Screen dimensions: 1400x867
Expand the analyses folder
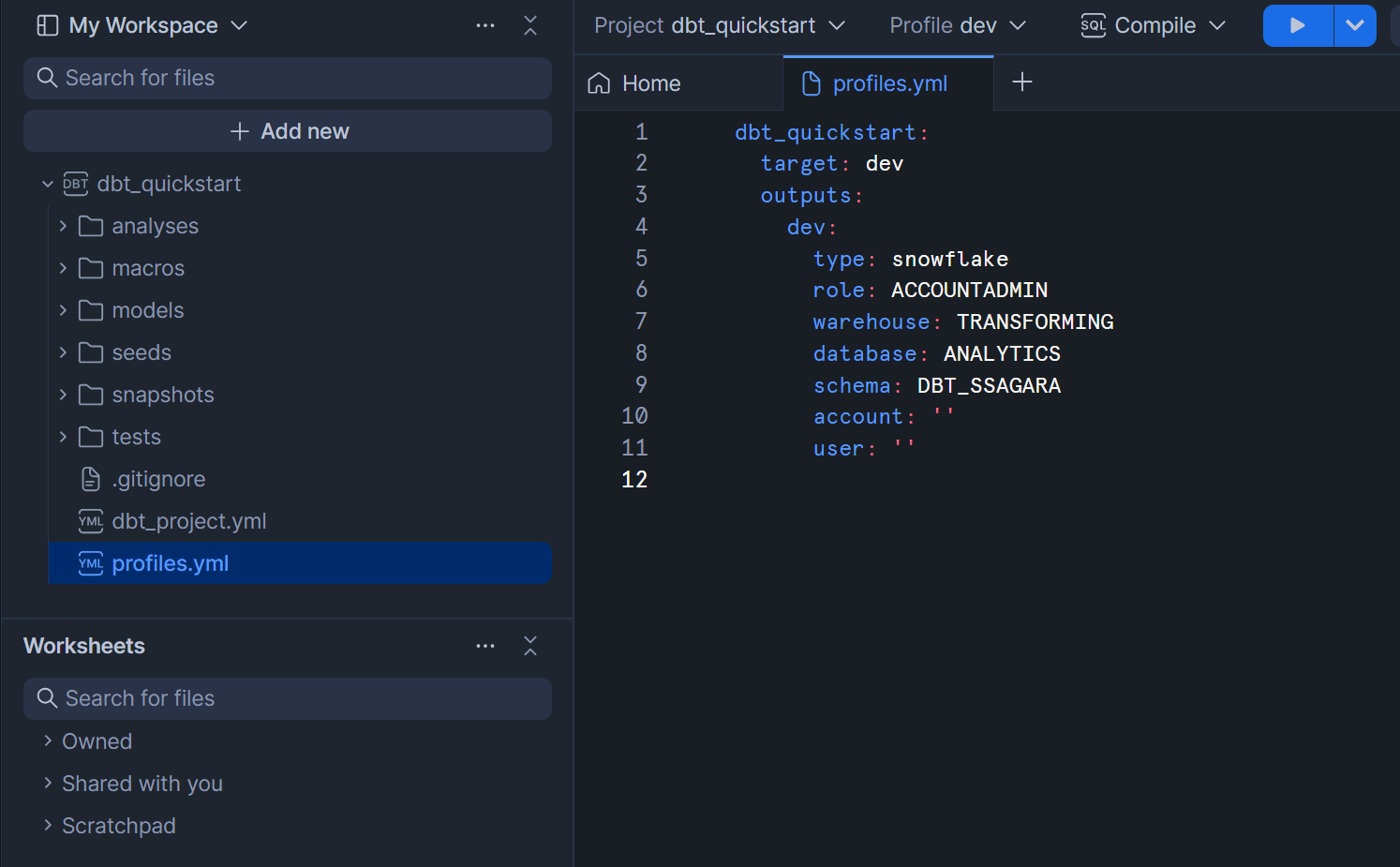63,226
